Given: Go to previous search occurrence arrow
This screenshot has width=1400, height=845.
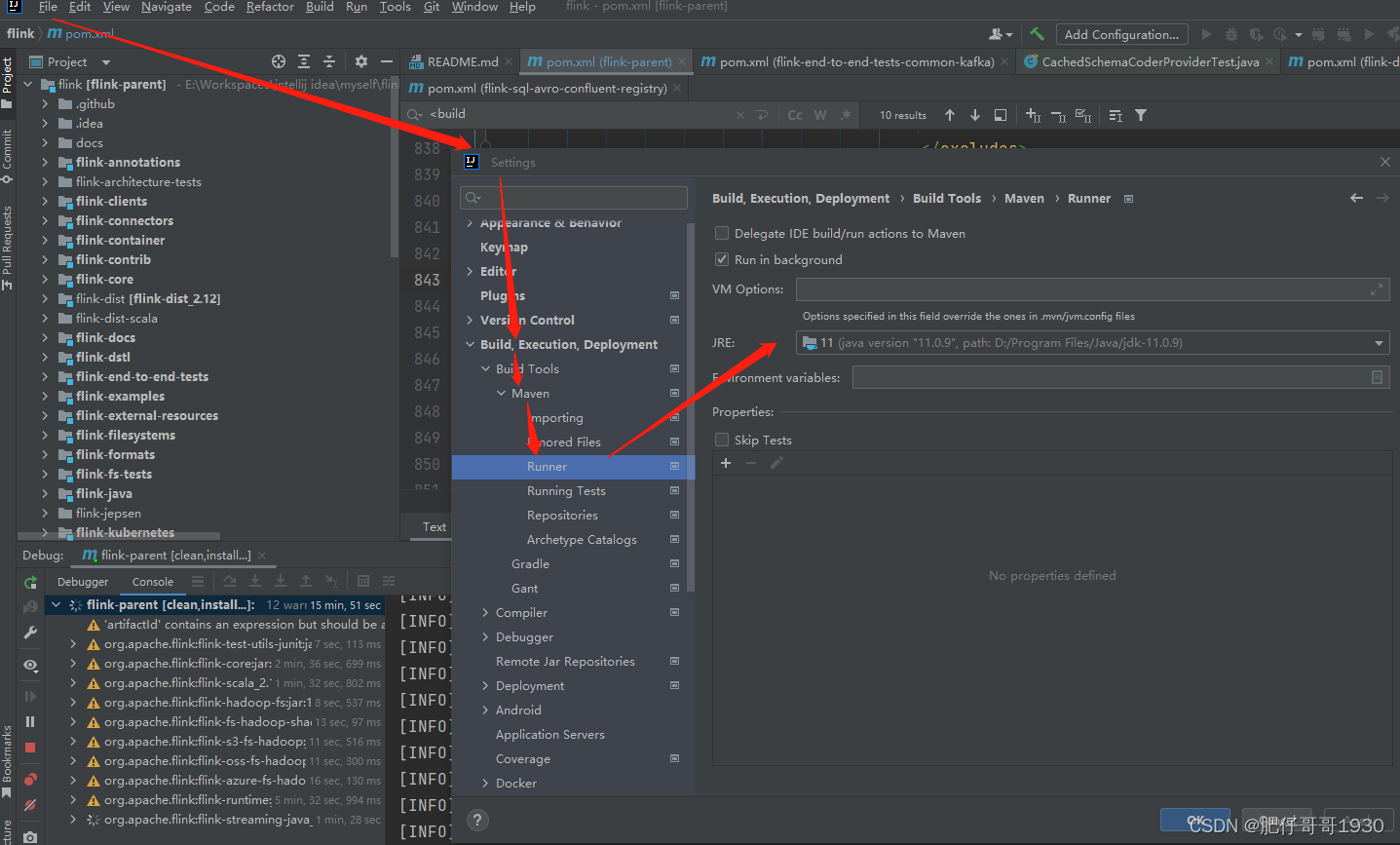Looking at the screenshot, I should 950,115.
